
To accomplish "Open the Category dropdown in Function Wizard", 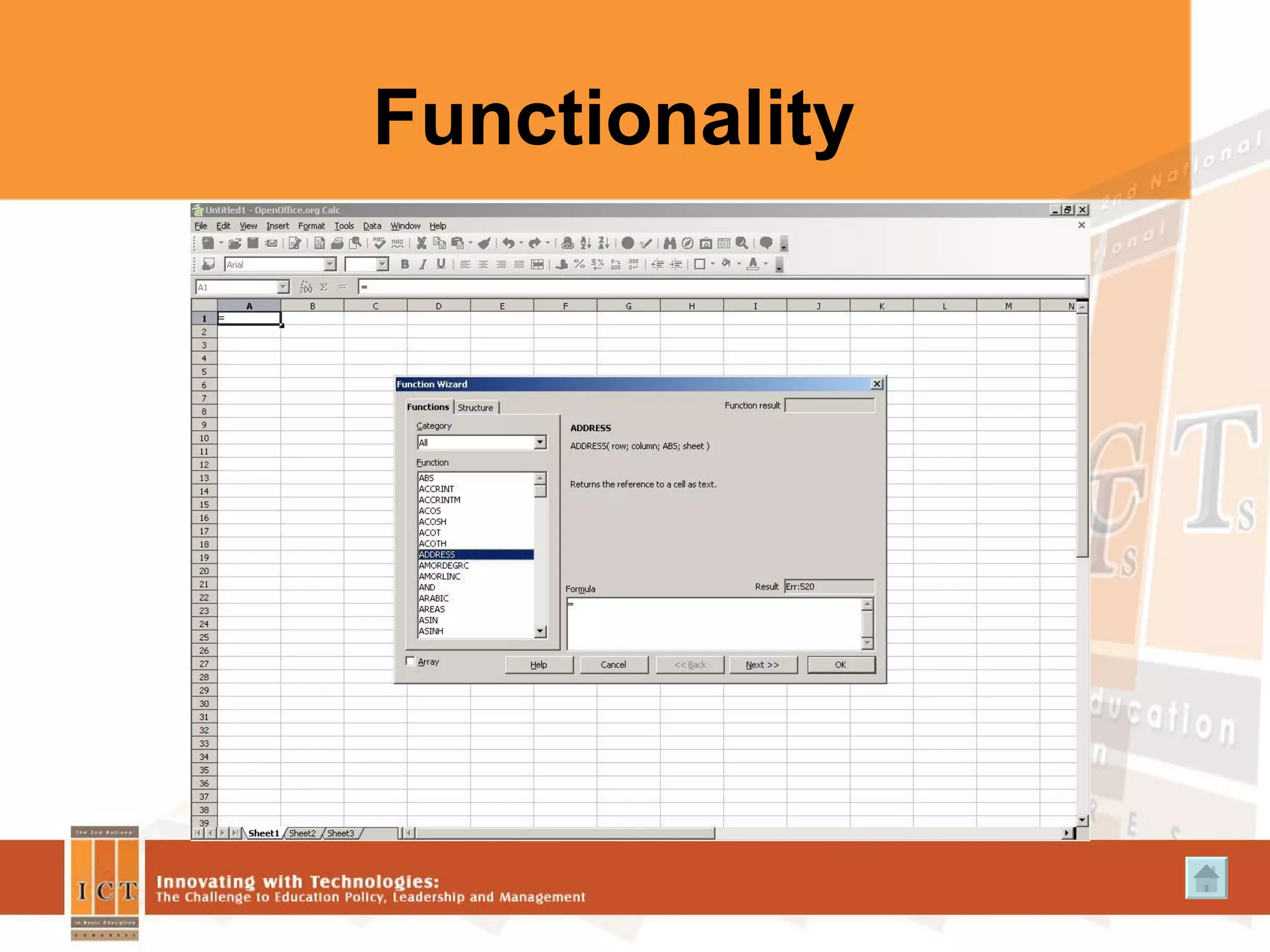I will pos(540,443).
